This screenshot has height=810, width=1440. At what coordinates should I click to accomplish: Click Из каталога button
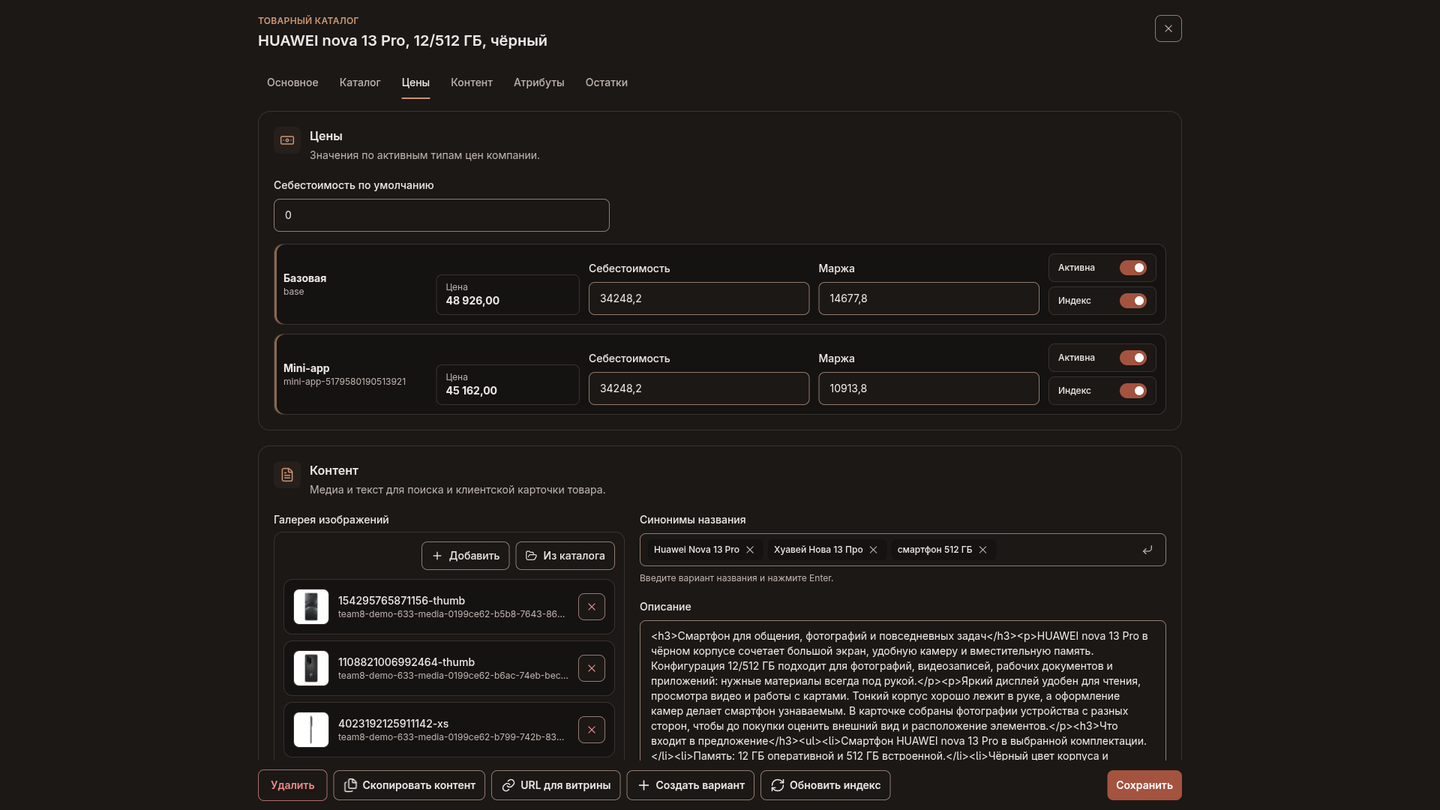tap(565, 556)
